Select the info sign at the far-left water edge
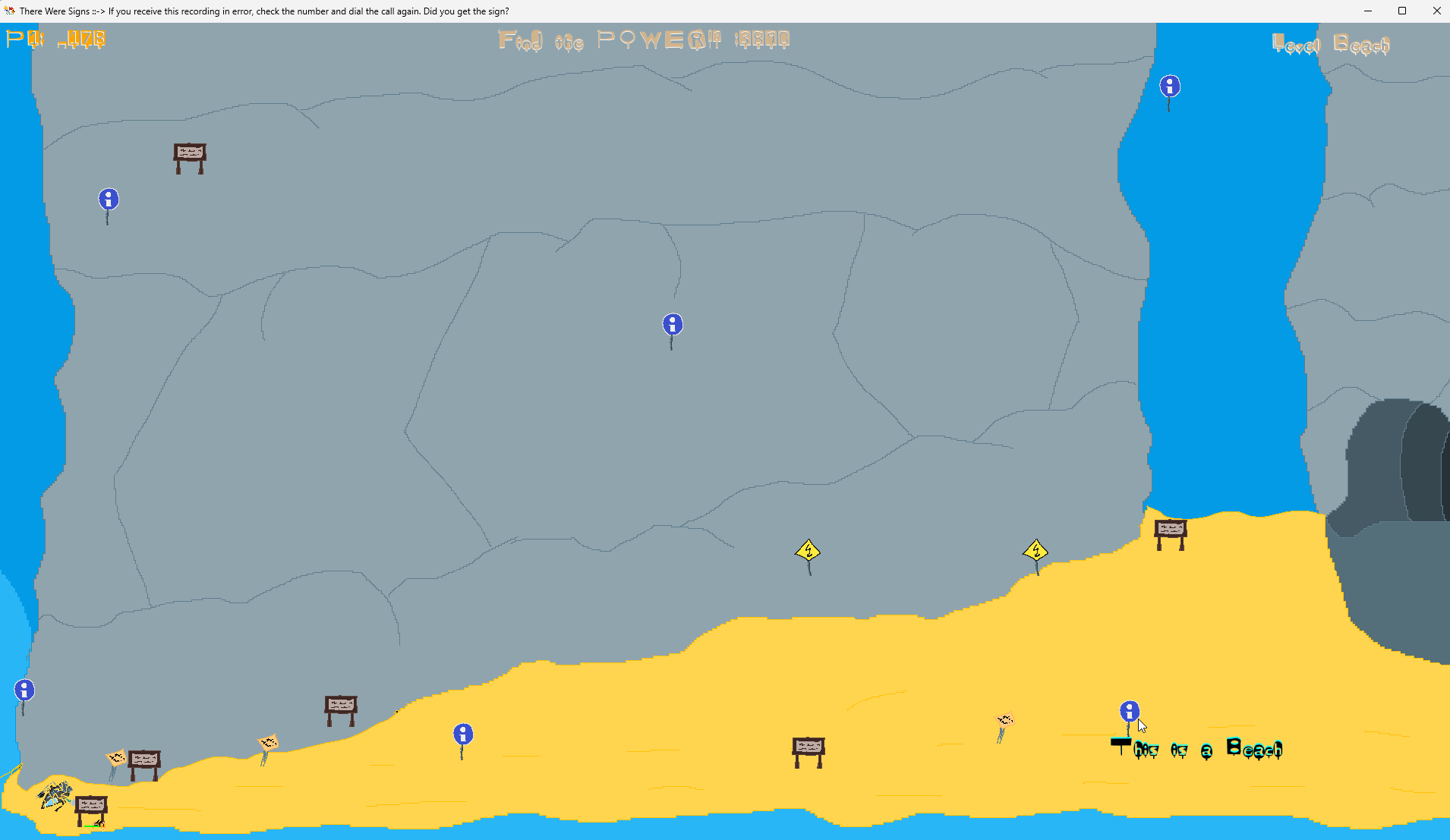Viewport: 1450px width, 840px height. 24,697
